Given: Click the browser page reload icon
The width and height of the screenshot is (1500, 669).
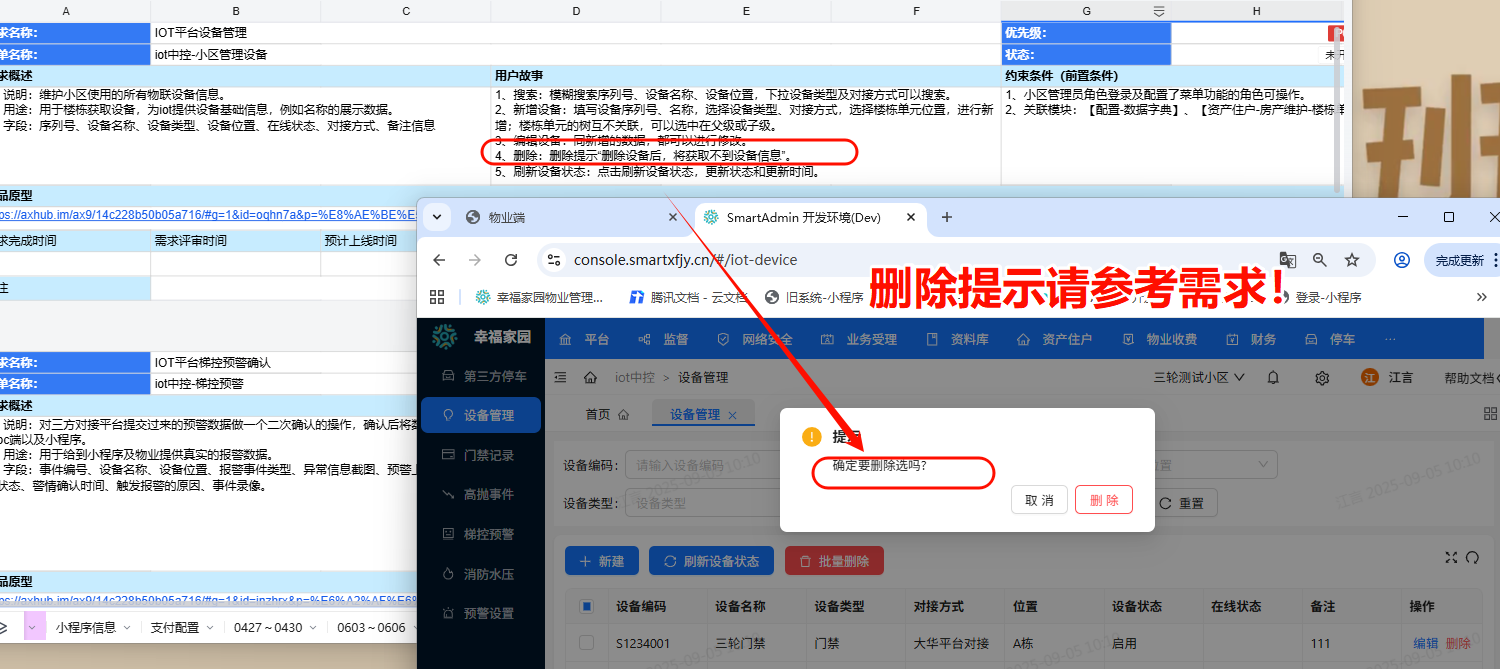Looking at the screenshot, I should click(511, 260).
